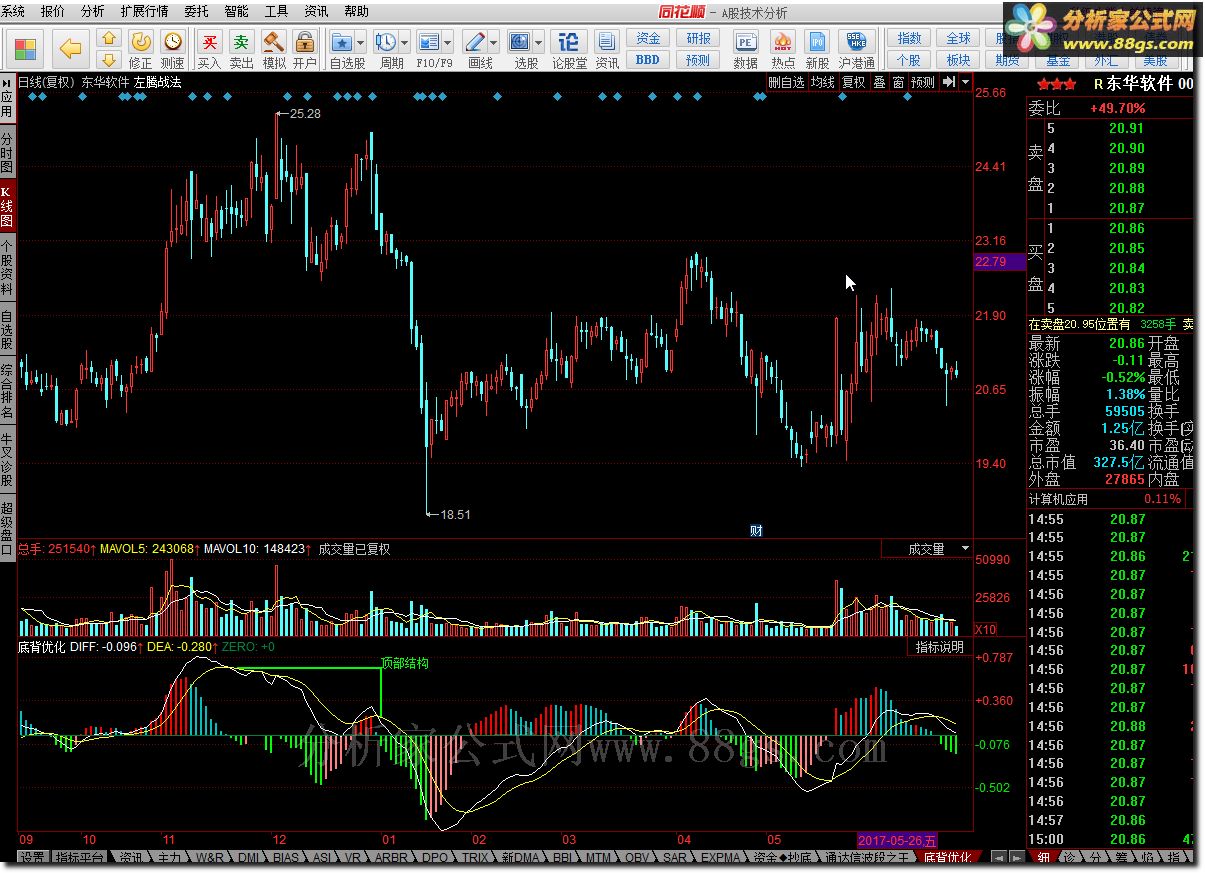Click the 卖出 sell icon
The height and width of the screenshot is (873, 1205).
[x=241, y=49]
